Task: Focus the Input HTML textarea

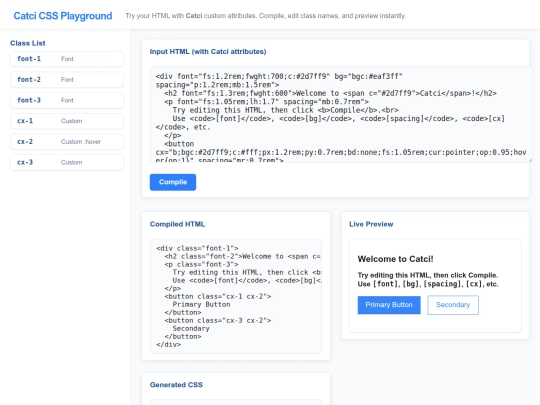Action: tap(341, 114)
